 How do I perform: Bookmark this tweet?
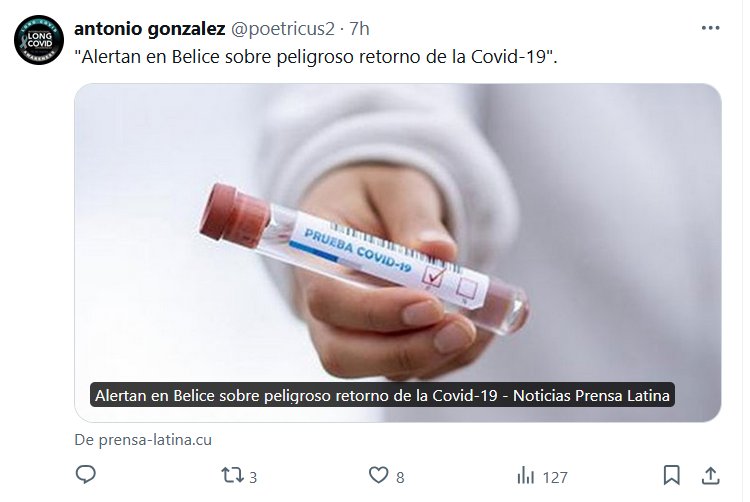coord(672,475)
